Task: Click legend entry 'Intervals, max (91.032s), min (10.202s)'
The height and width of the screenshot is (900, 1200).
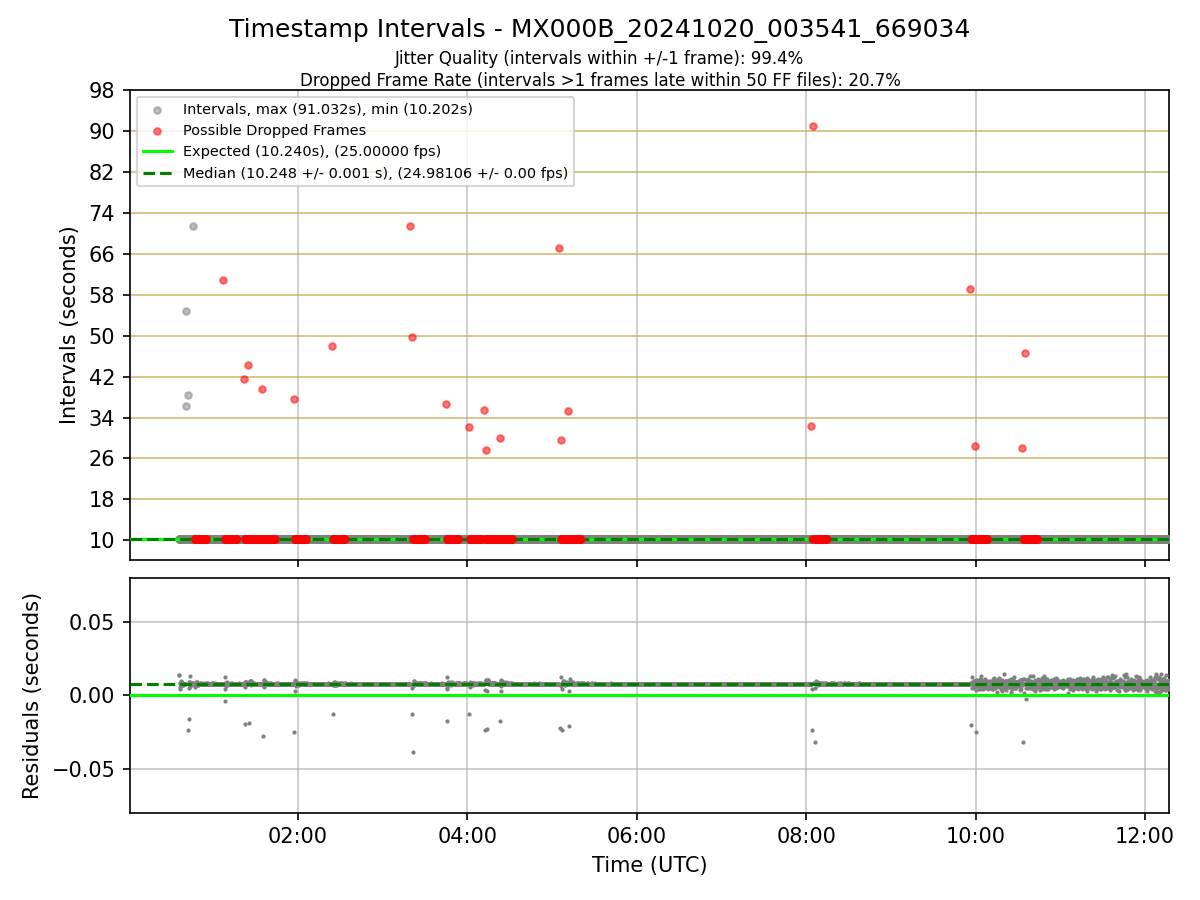Action: pyautogui.click(x=327, y=108)
